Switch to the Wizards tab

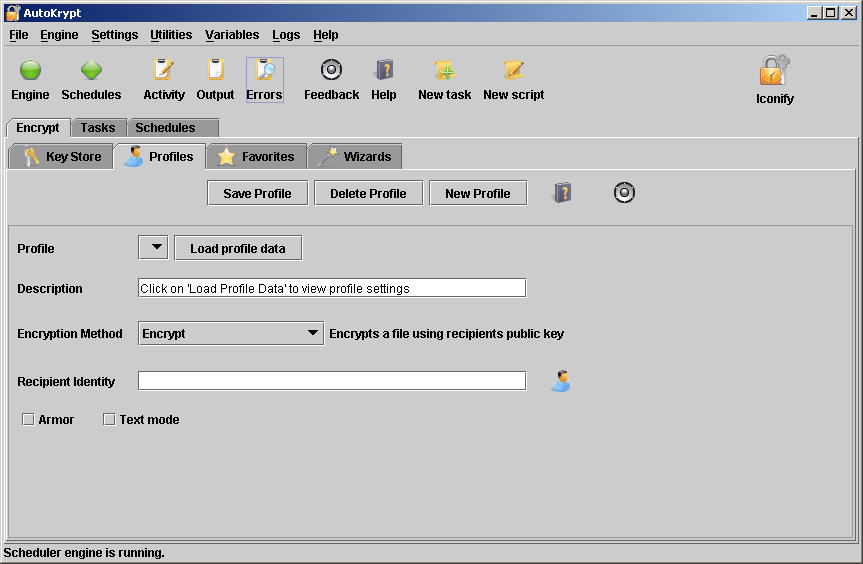tap(355, 157)
